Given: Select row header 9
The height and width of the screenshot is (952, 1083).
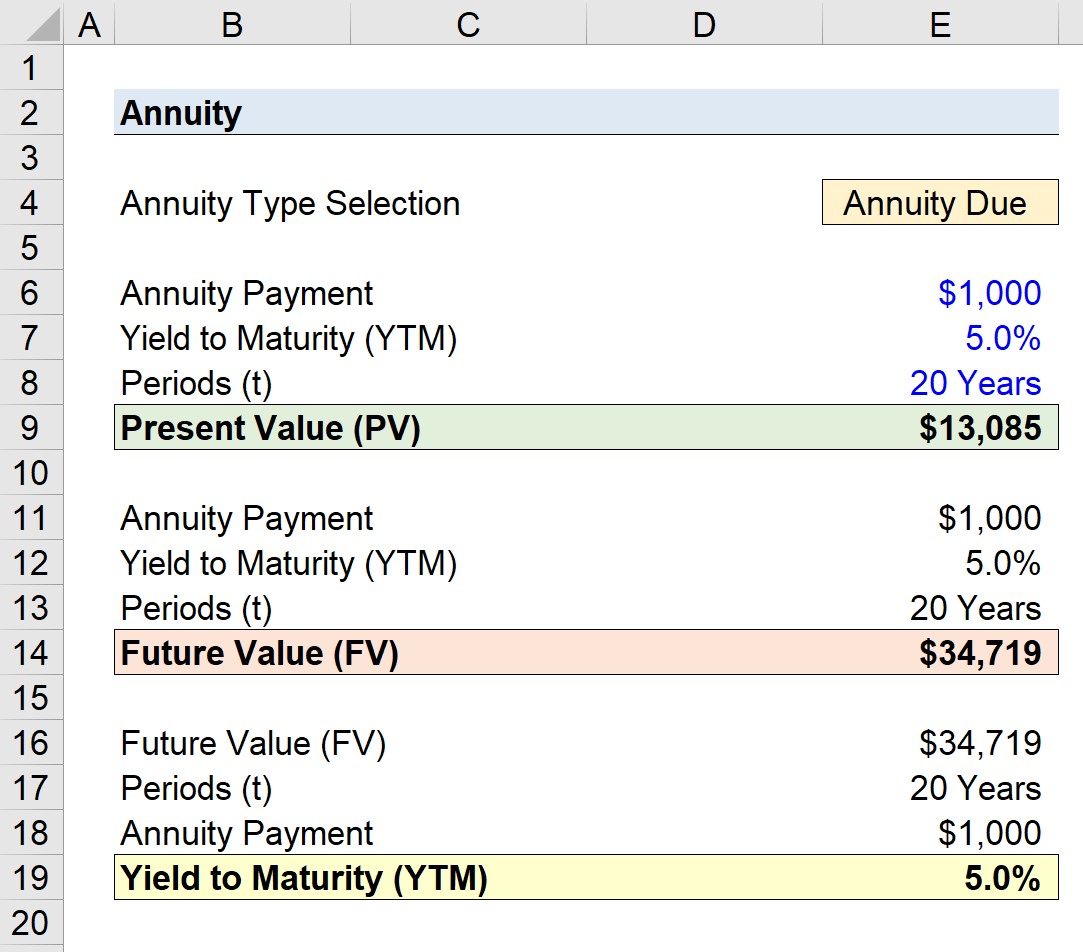Looking at the screenshot, I should click(x=30, y=428).
